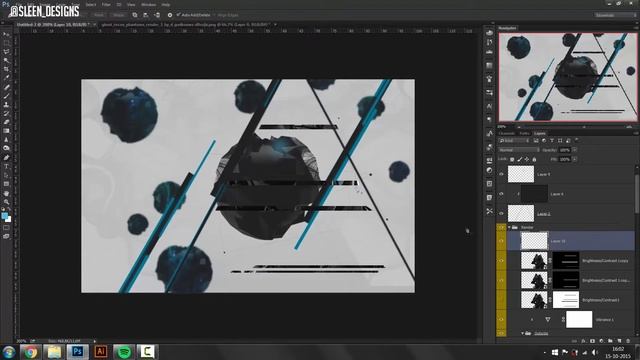Hide Layer 4 with its eye icon
The width and height of the screenshot is (640, 360).
pyautogui.click(x=501, y=194)
